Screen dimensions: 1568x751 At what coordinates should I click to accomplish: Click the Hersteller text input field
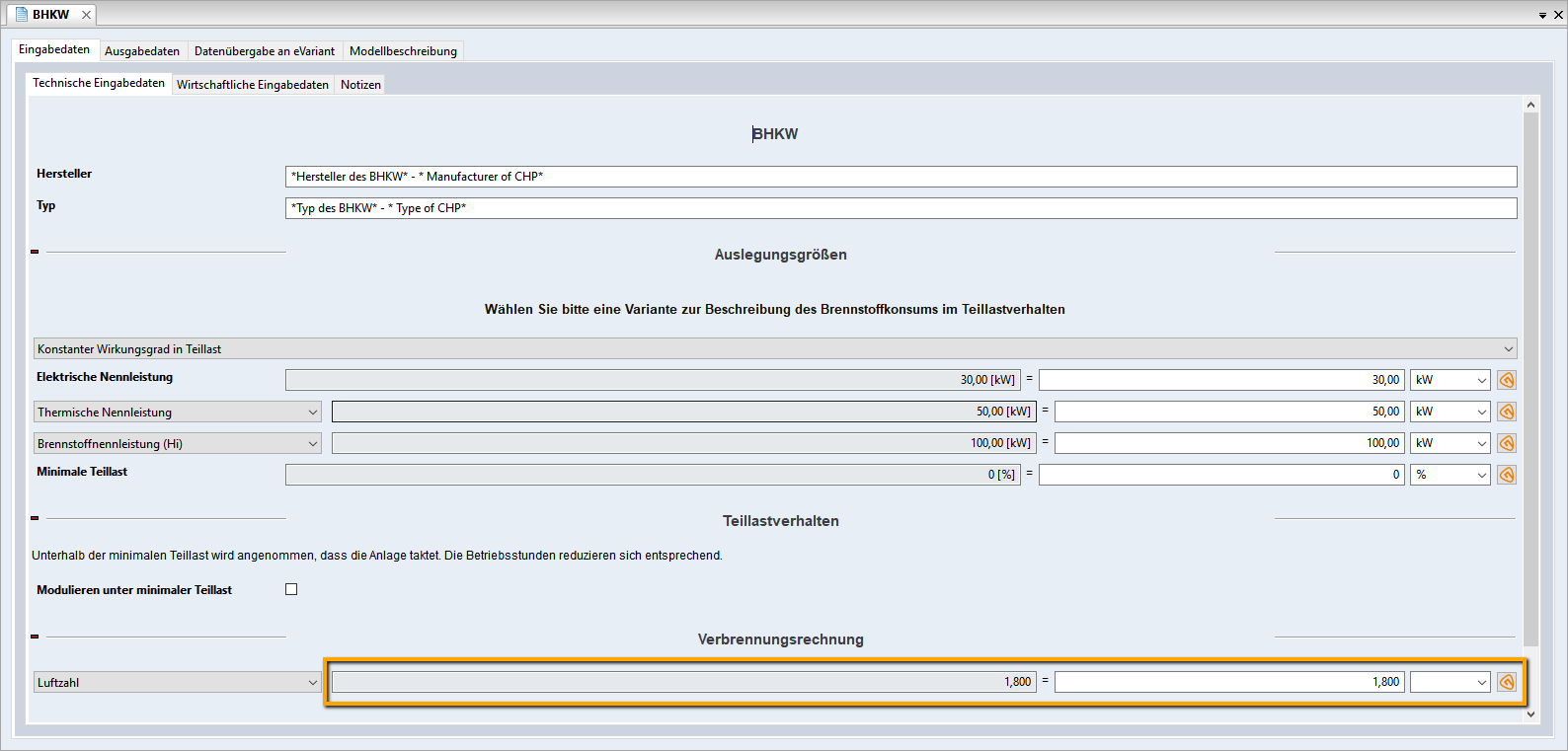pyautogui.click(x=901, y=177)
